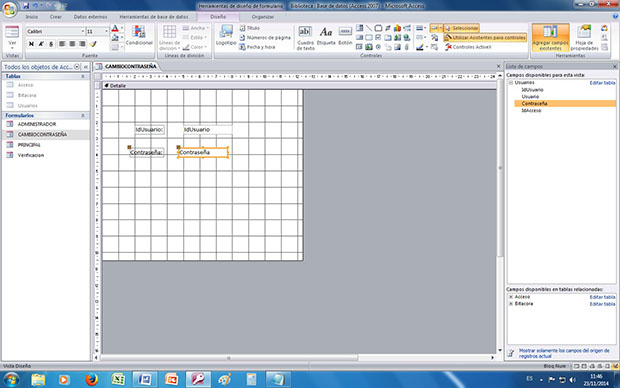Click the Fecha y hora icon

[x=257, y=47]
